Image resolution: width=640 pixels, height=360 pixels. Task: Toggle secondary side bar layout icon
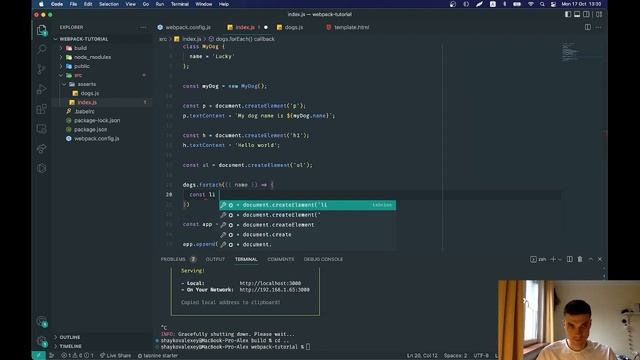click(x=587, y=14)
